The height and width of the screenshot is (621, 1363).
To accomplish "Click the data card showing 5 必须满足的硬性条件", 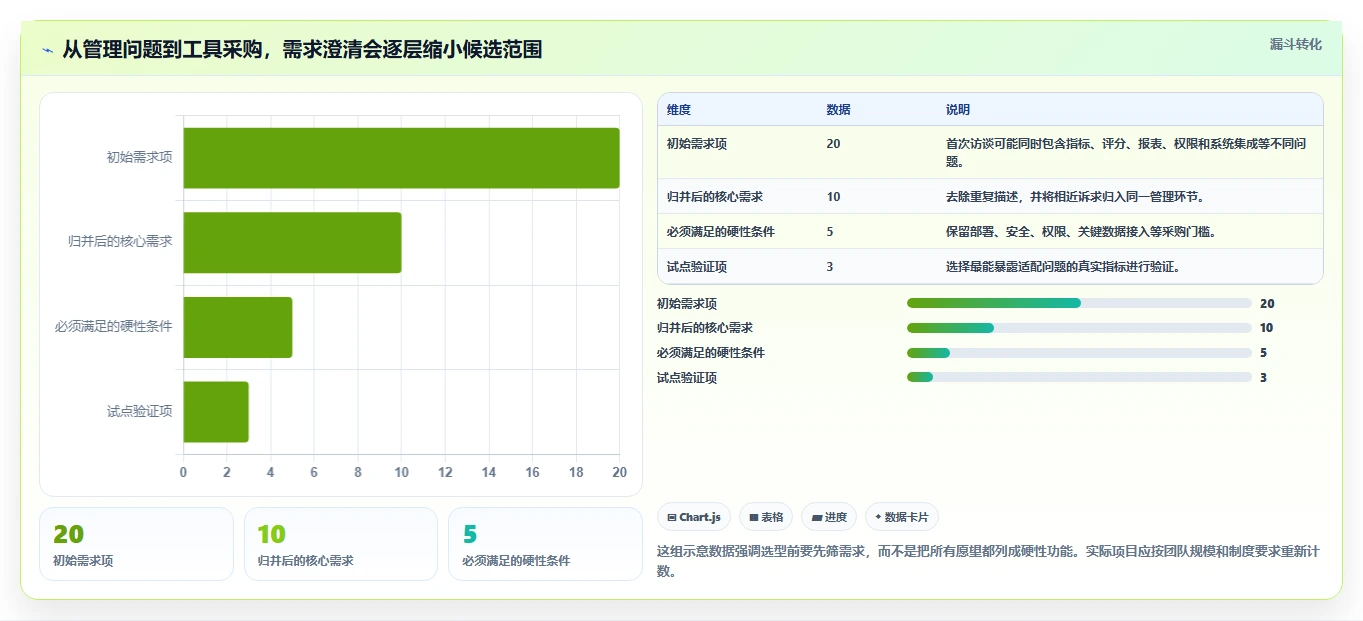I will 545,544.
